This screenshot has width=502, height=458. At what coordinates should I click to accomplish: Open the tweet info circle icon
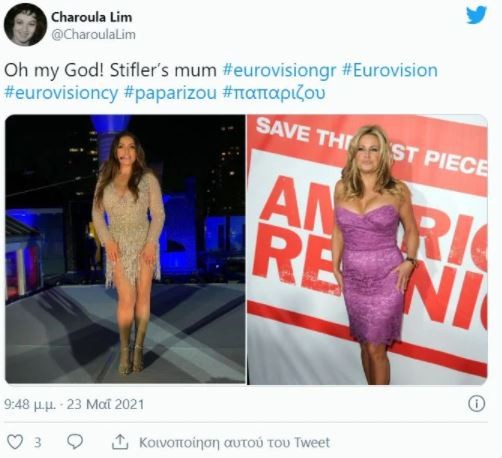477,404
